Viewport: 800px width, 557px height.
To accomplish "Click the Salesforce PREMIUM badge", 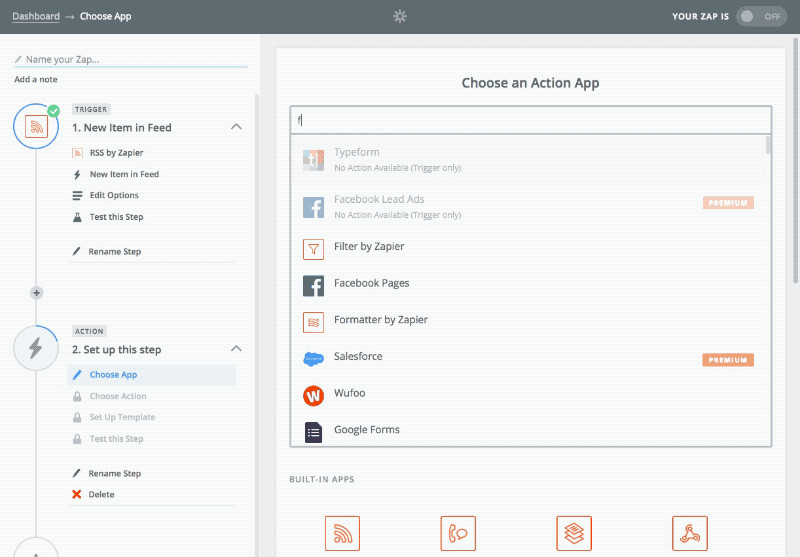I will 728,360.
